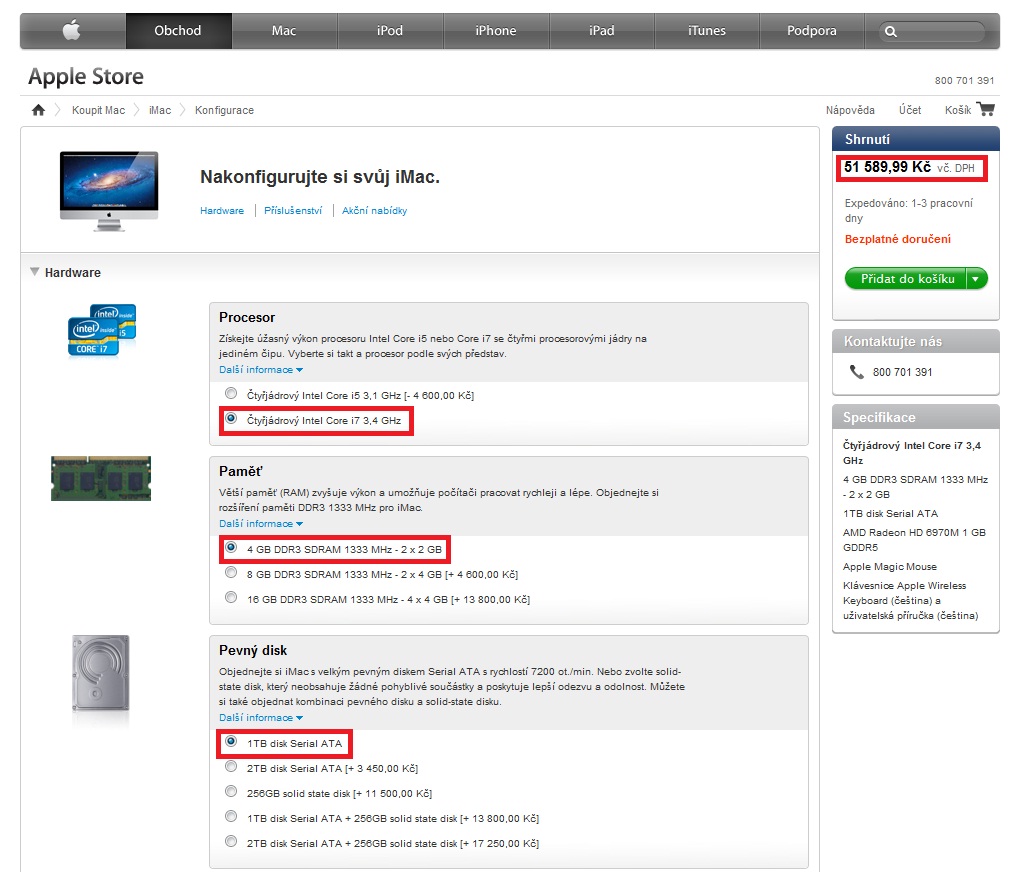
Task: Click the phone icon in Kontaktujte nás
Action: [x=856, y=372]
